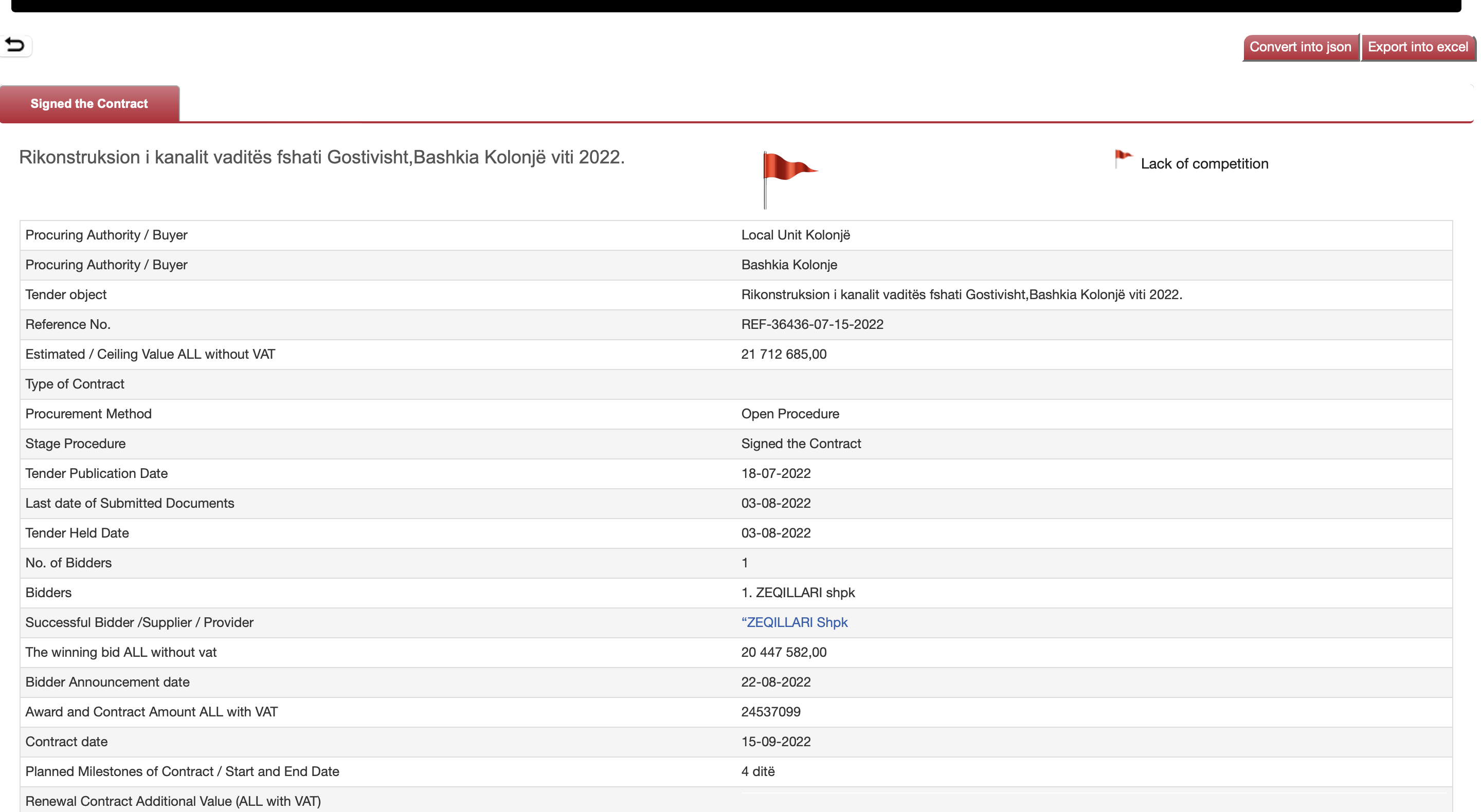Image resolution: width=1481 pixels, height=812 pixels.
Task: Click the Tender object value text
Action: click(961, 295)
